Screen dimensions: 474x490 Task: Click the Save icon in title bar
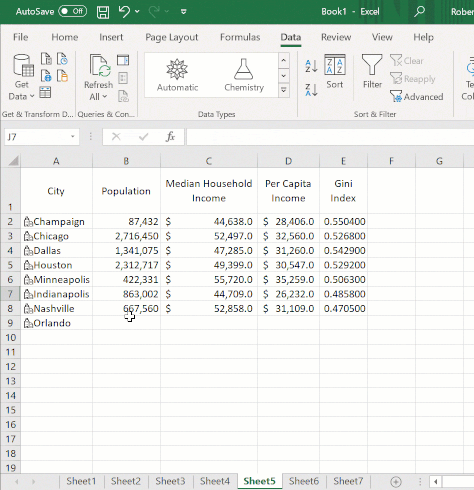click(103, 12)
